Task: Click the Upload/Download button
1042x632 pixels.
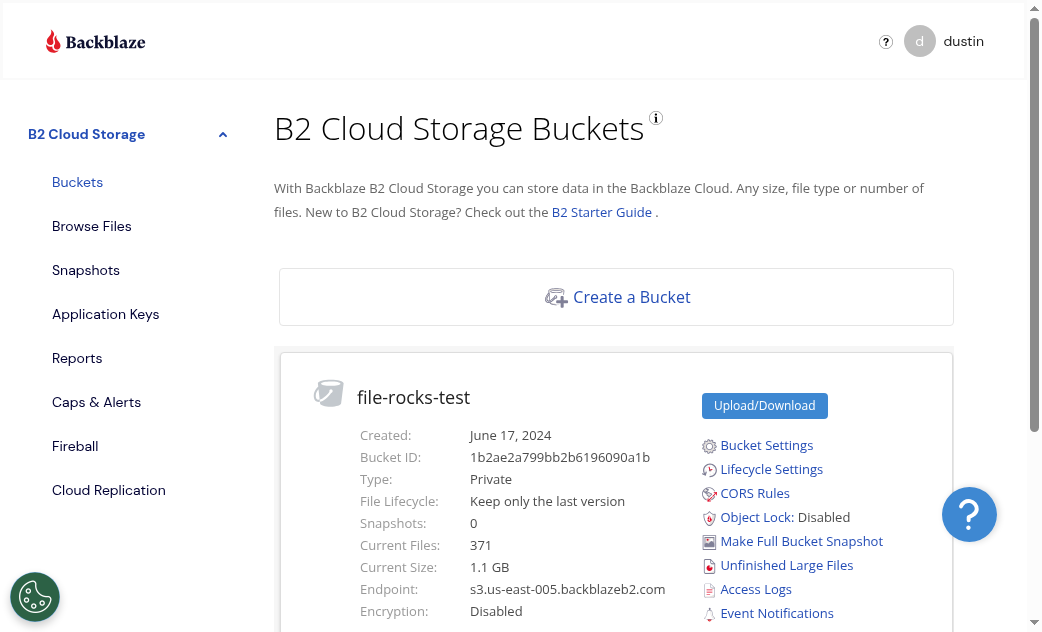Action: (x=764, y=406)
